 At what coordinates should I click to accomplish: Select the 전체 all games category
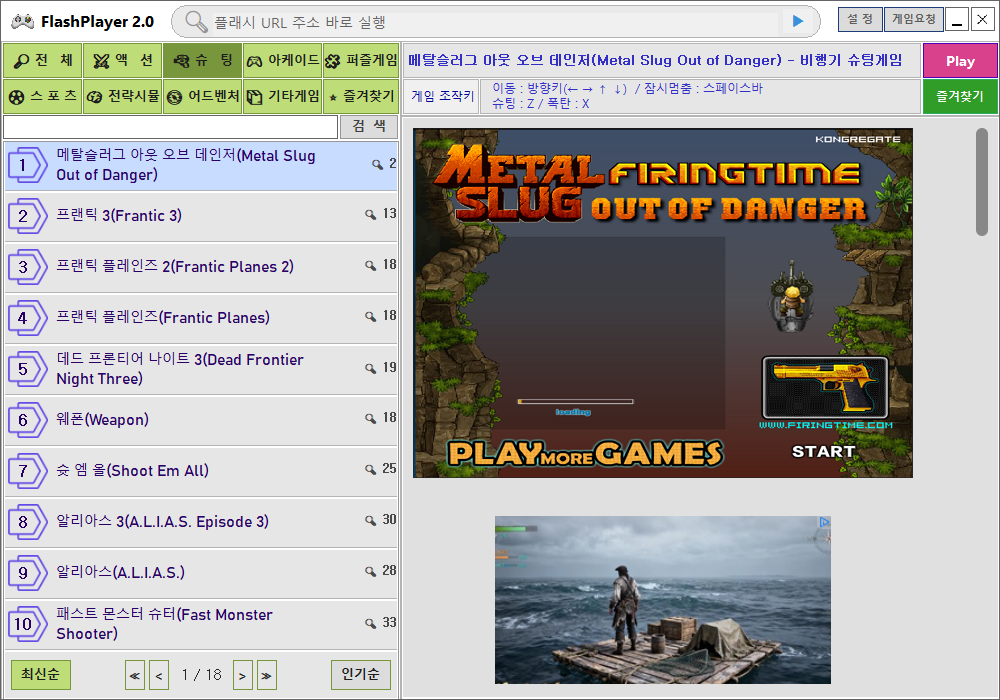[43, 61]
